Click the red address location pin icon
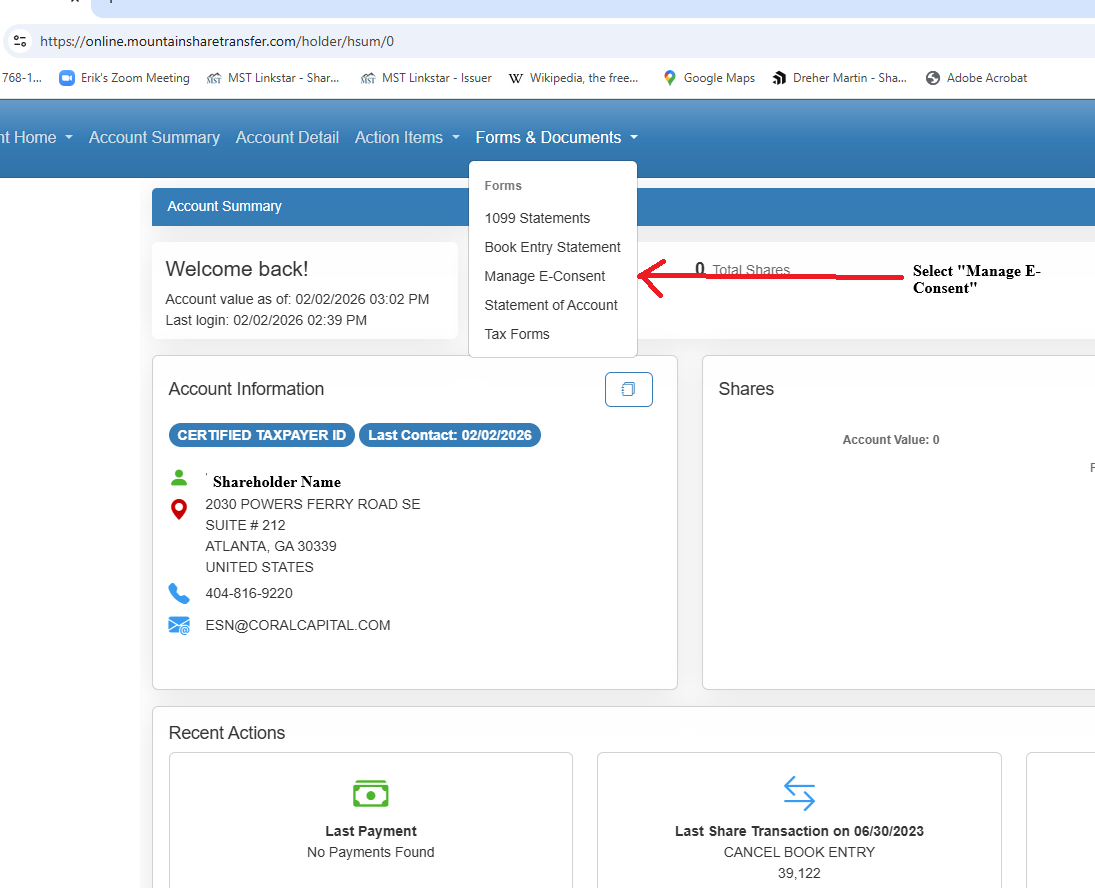This screenshot has height=888, width=1095. pos(179,510)
